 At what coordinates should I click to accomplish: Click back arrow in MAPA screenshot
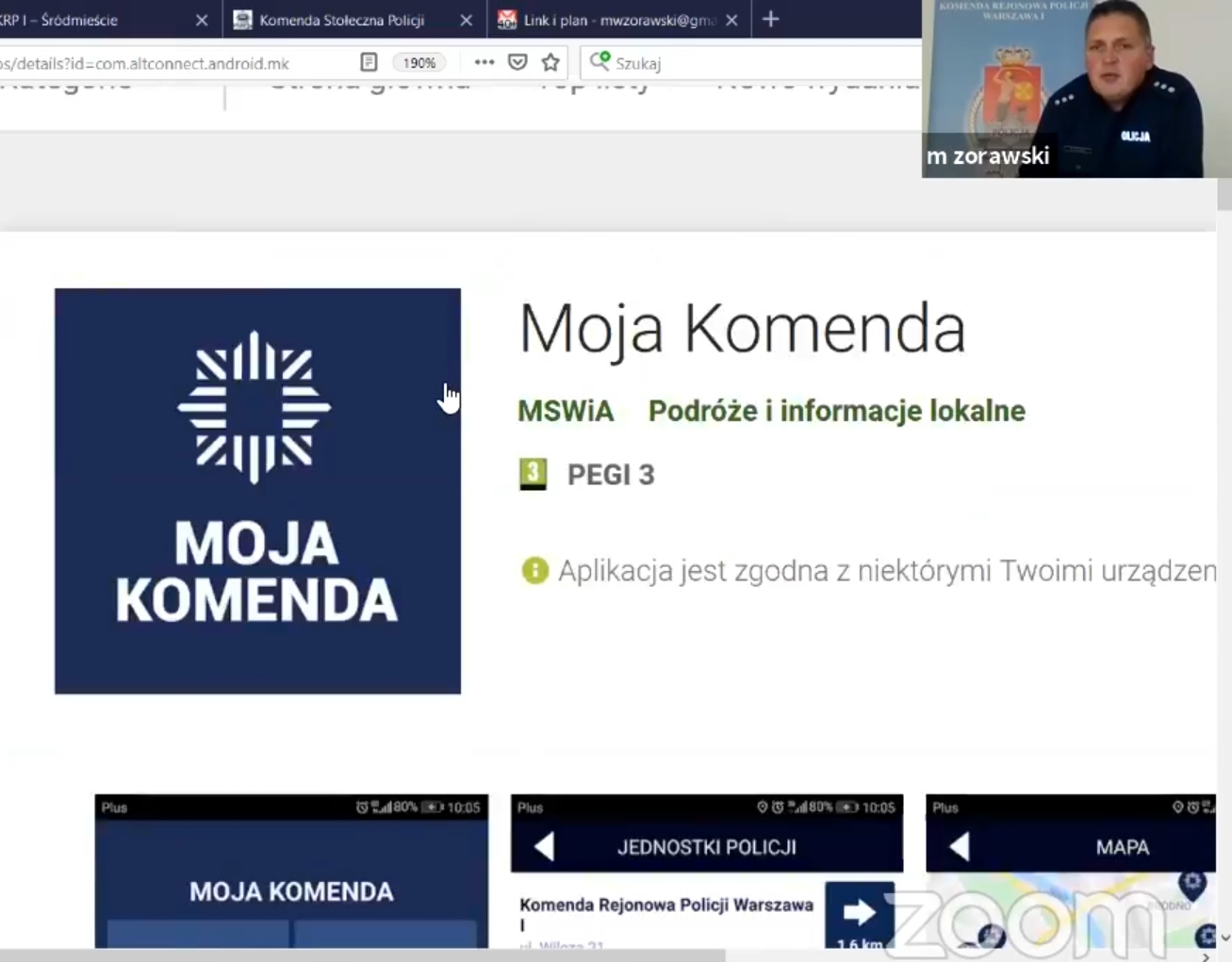click(x=960, y=847)
